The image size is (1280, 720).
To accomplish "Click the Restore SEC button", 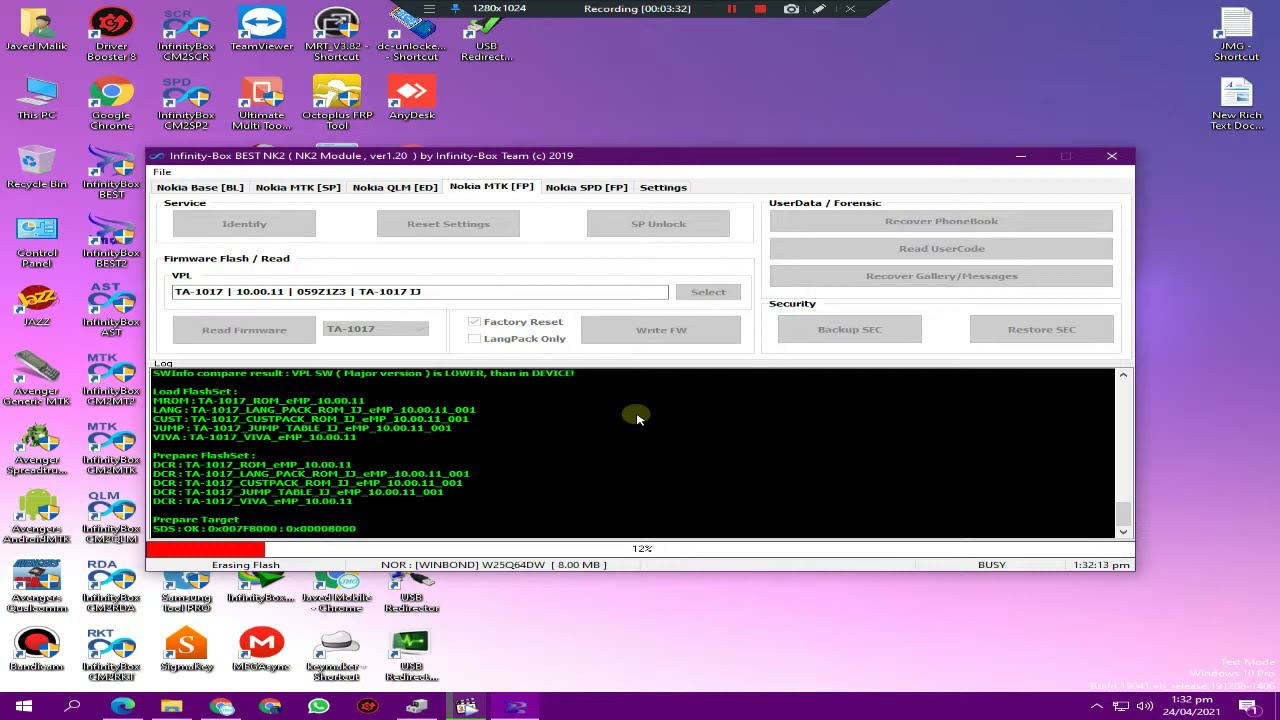I will (1041, 330).
